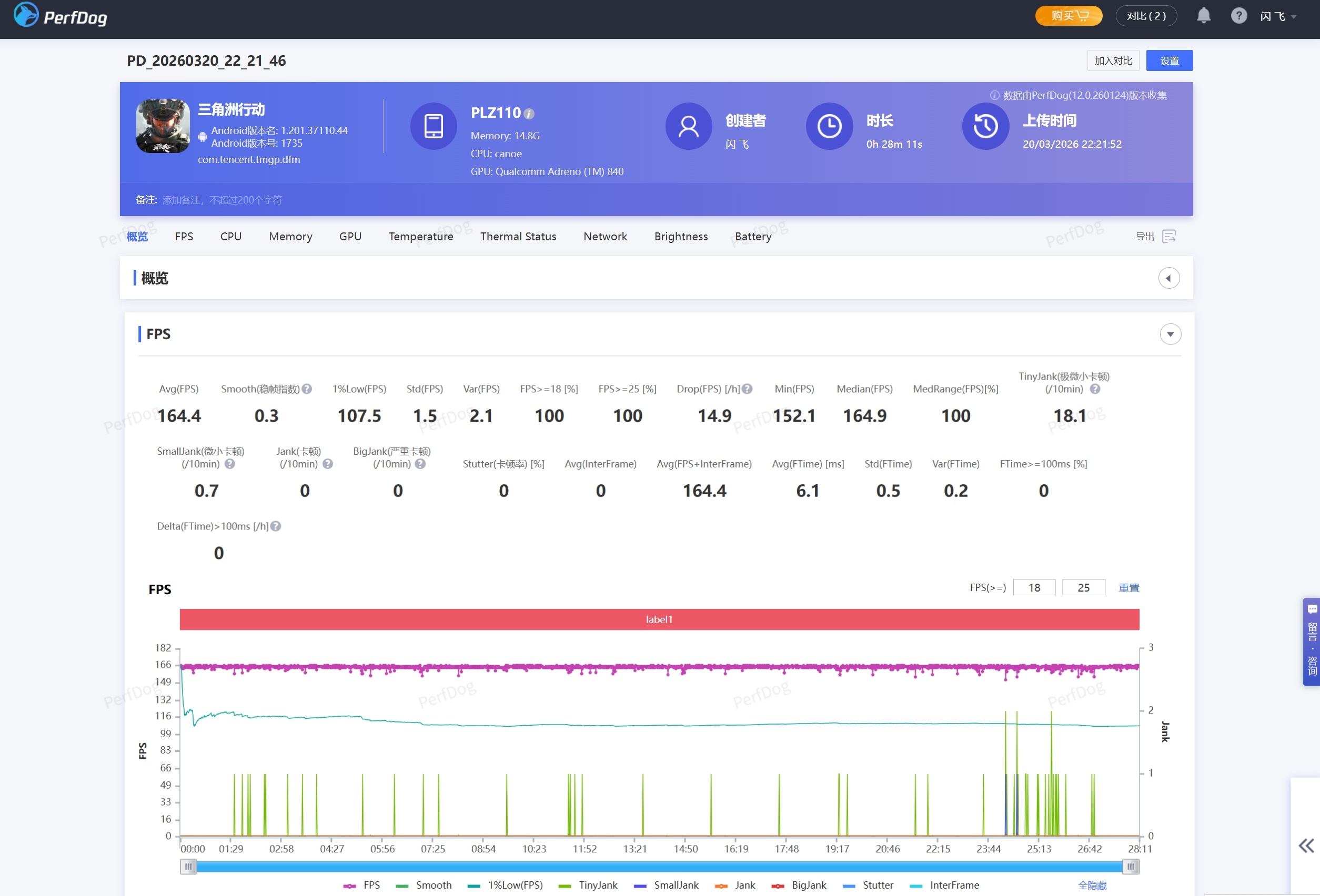Screen dimensions: 1320x896
Task: Open the help question mark icon
Action: pyautogui.click(x=1238, y=16)
